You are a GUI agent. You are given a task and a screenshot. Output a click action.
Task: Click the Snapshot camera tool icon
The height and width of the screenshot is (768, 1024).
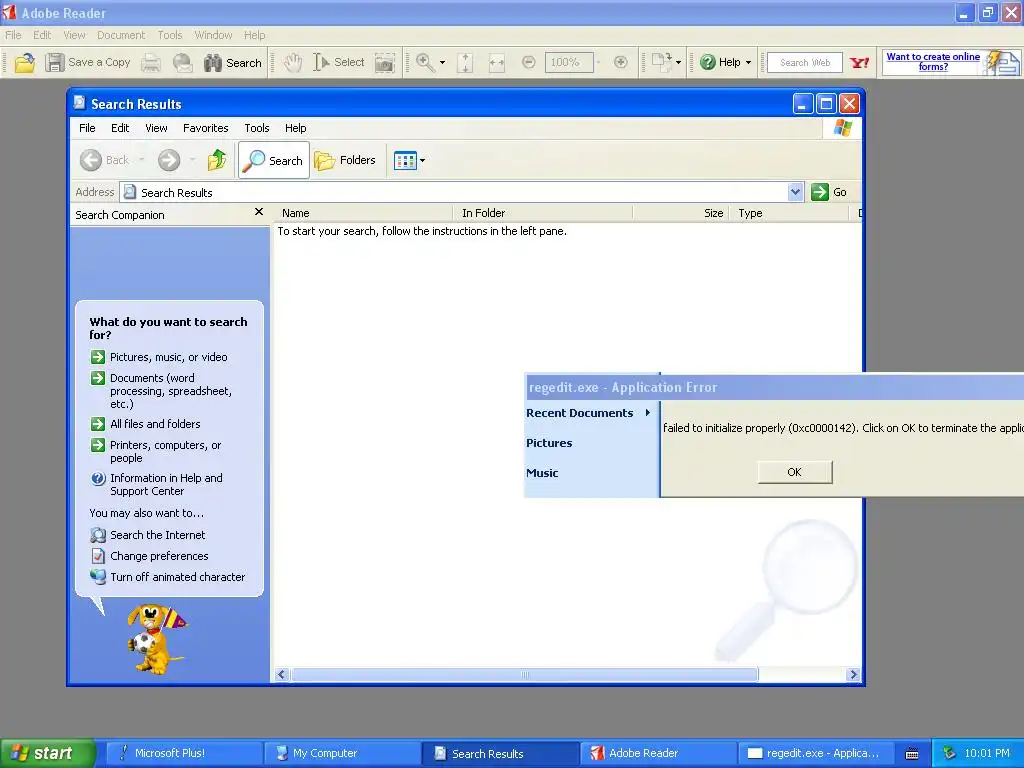(x=385, y=63)
